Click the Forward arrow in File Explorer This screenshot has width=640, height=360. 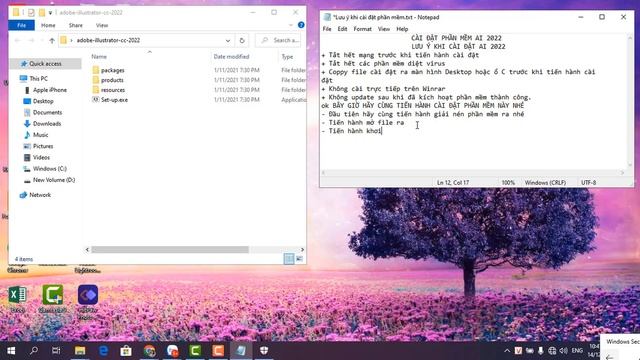(31, 40)
